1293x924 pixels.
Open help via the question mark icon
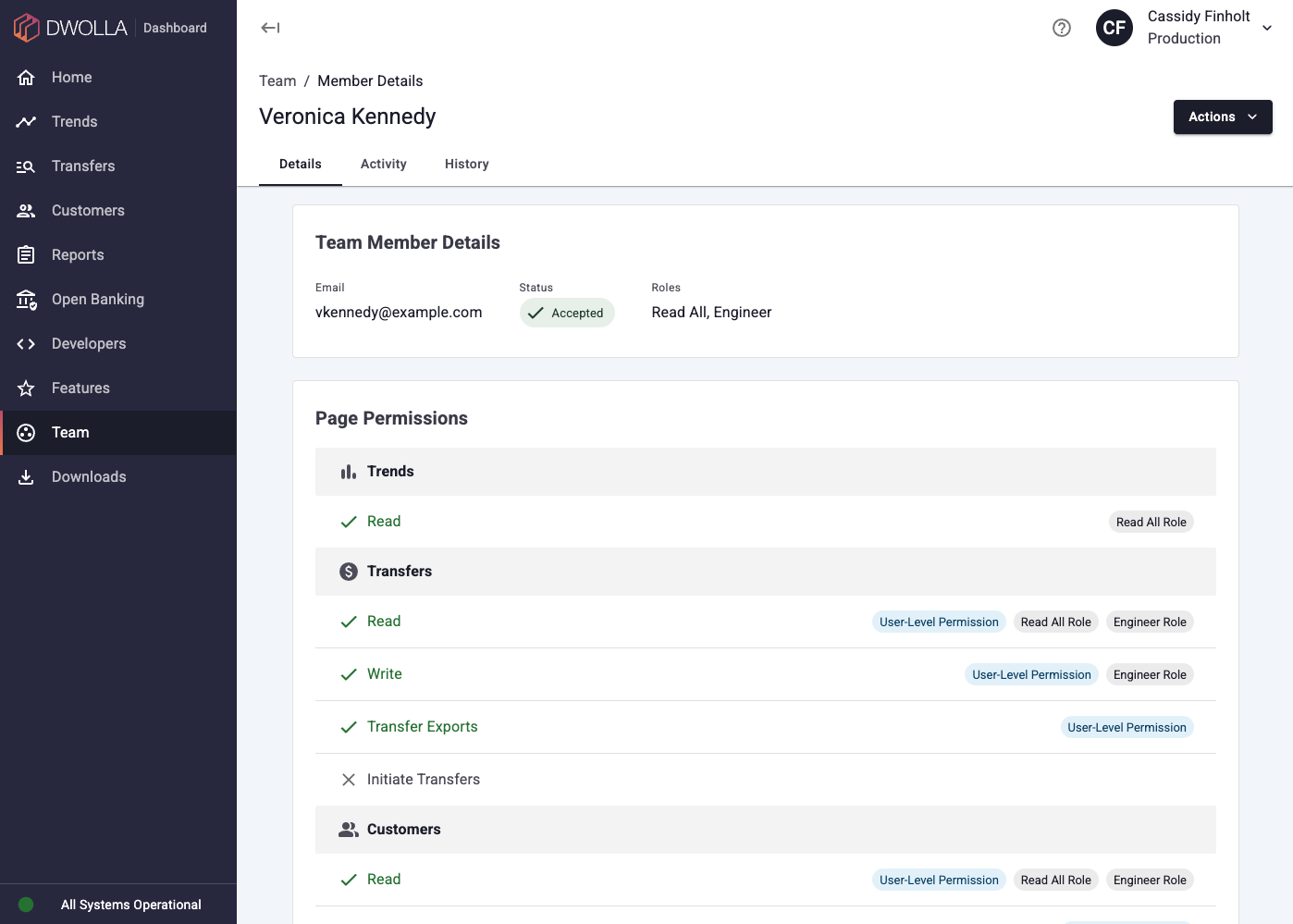click(x=1062, y=28)
